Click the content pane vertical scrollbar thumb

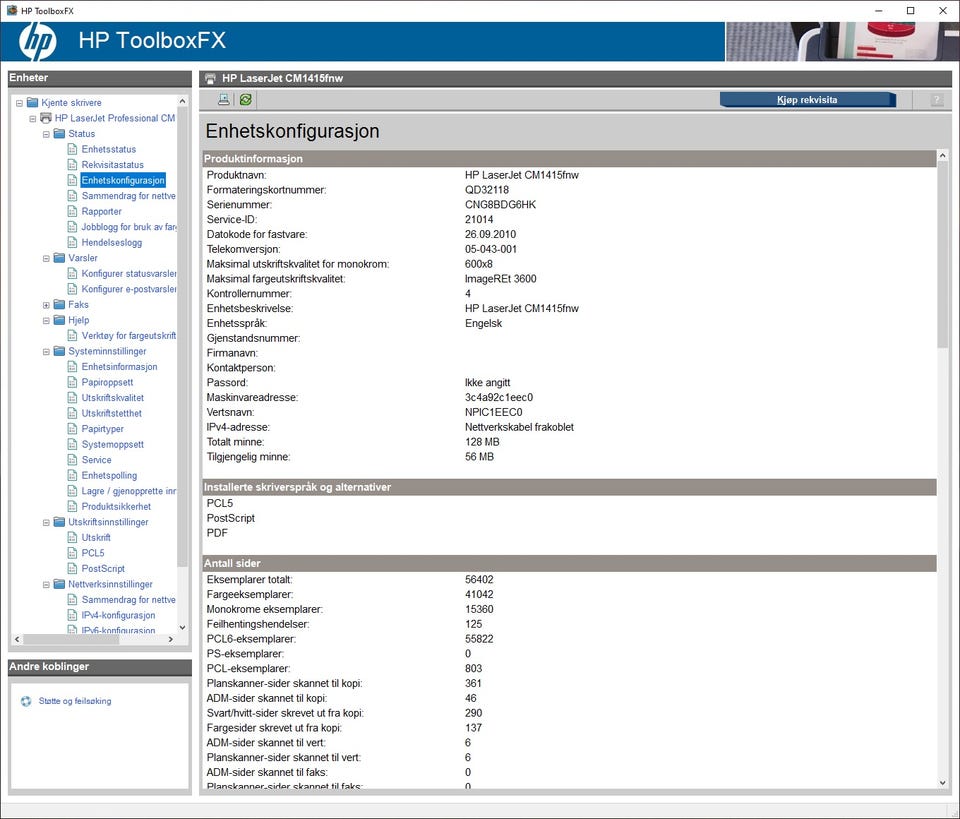(x=943, y=256)
